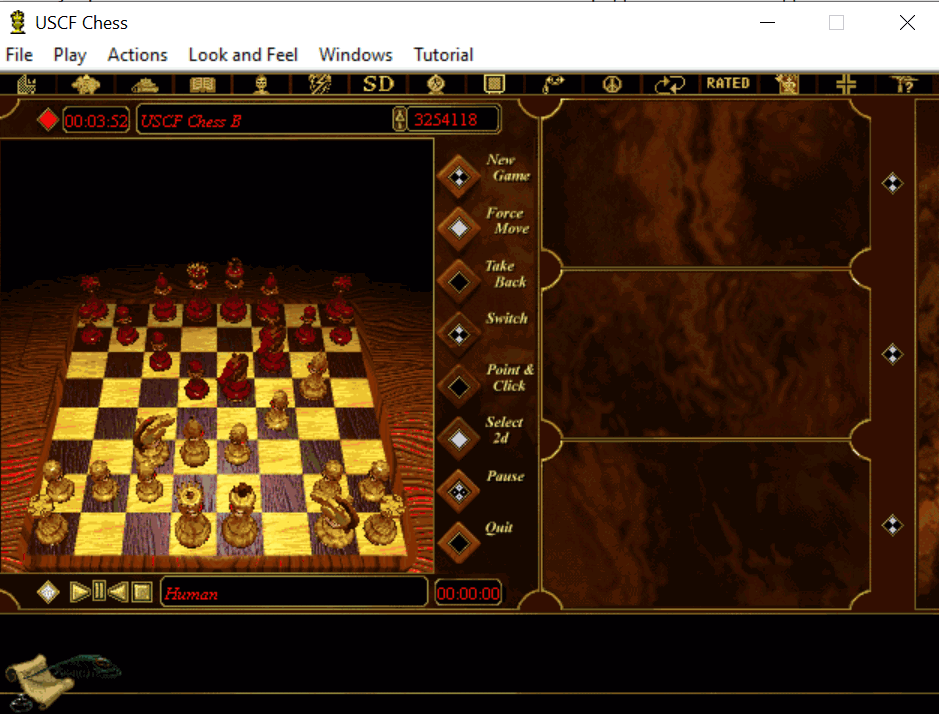The image size is (939, 714).
Task: Click the lightning bolt icon in the toolbar
Action: [x=319, y=84]
